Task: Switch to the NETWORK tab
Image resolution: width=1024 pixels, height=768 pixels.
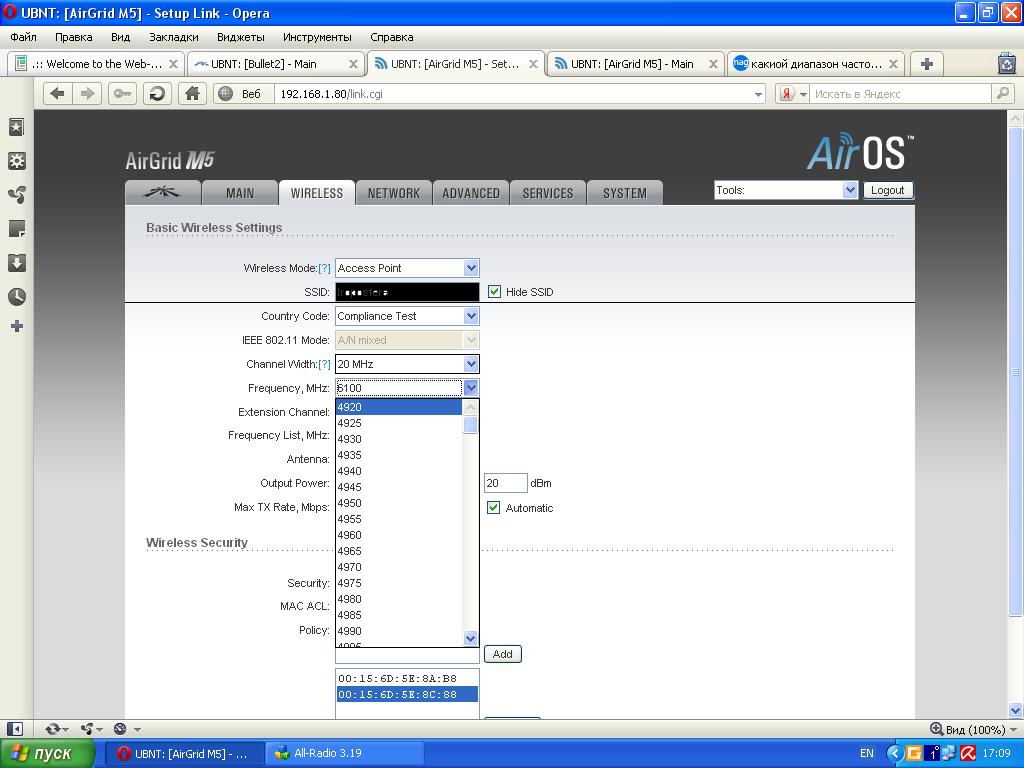Action: tap(393, 193)
